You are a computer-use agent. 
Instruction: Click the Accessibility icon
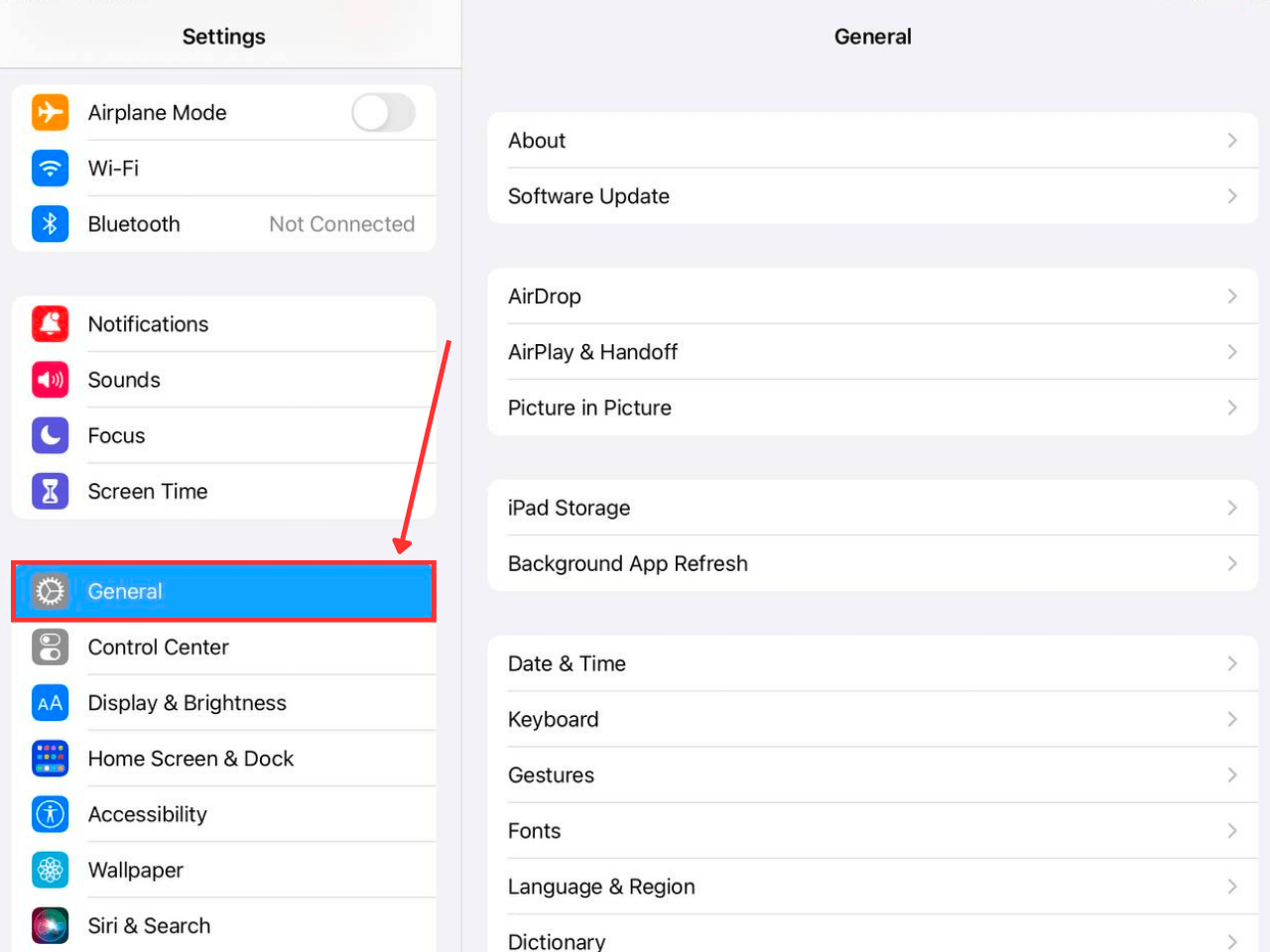pos(50,813)
